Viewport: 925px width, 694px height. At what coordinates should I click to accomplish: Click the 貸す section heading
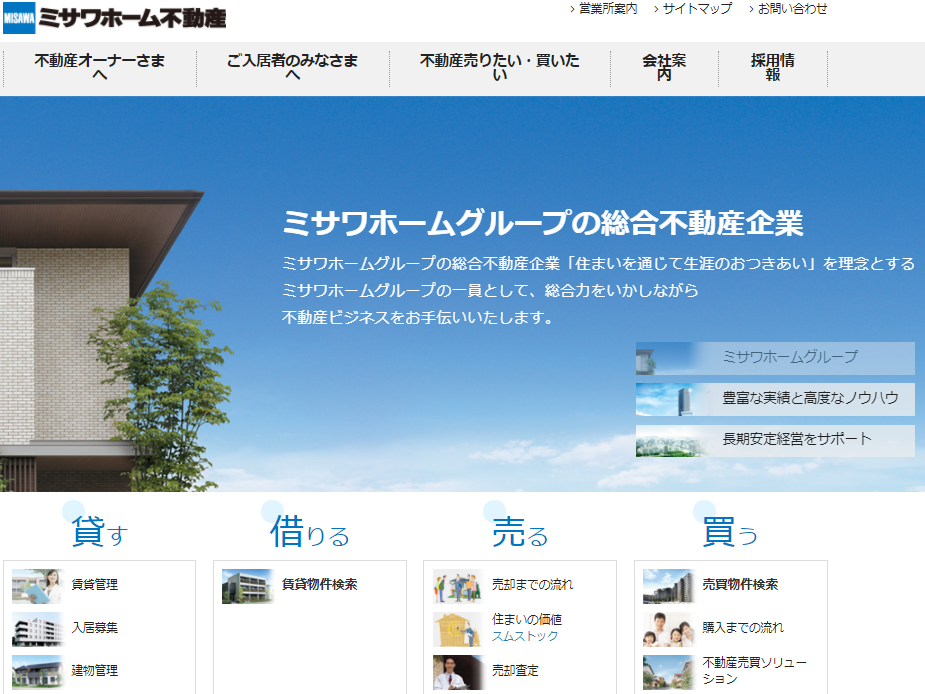coord(99,532)
